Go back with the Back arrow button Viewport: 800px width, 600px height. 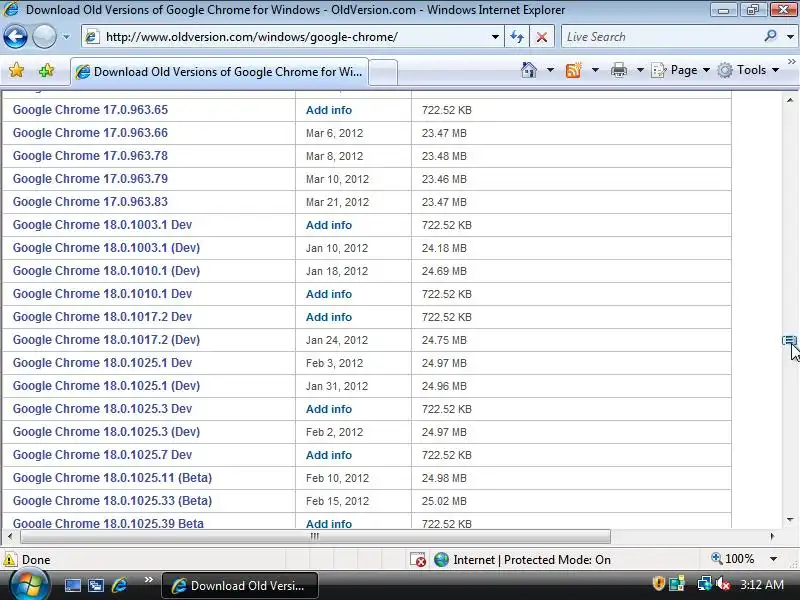[x=15, y=37]
